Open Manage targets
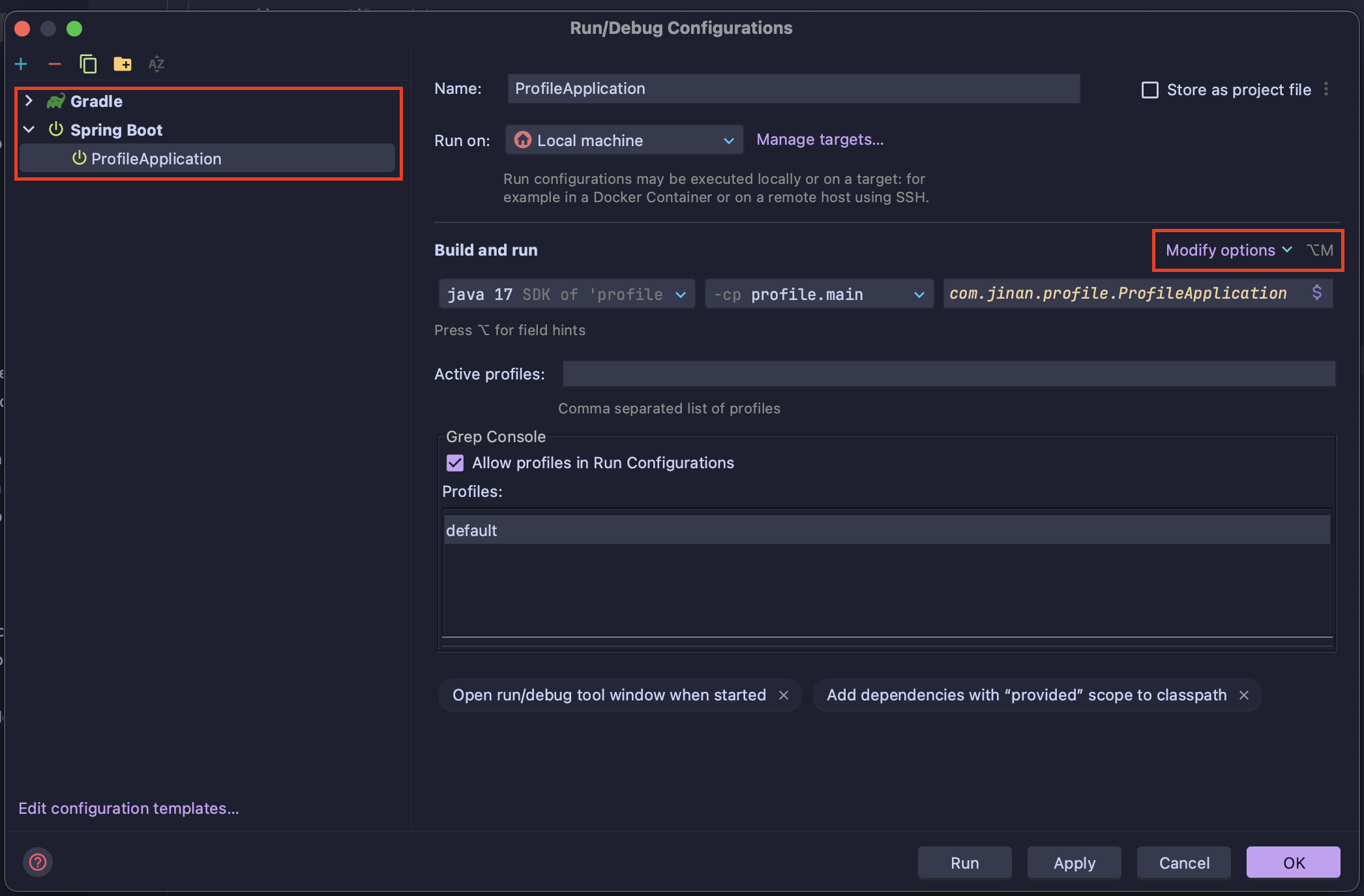This screenshot has width=1364, height=896. tap(820, 139)
